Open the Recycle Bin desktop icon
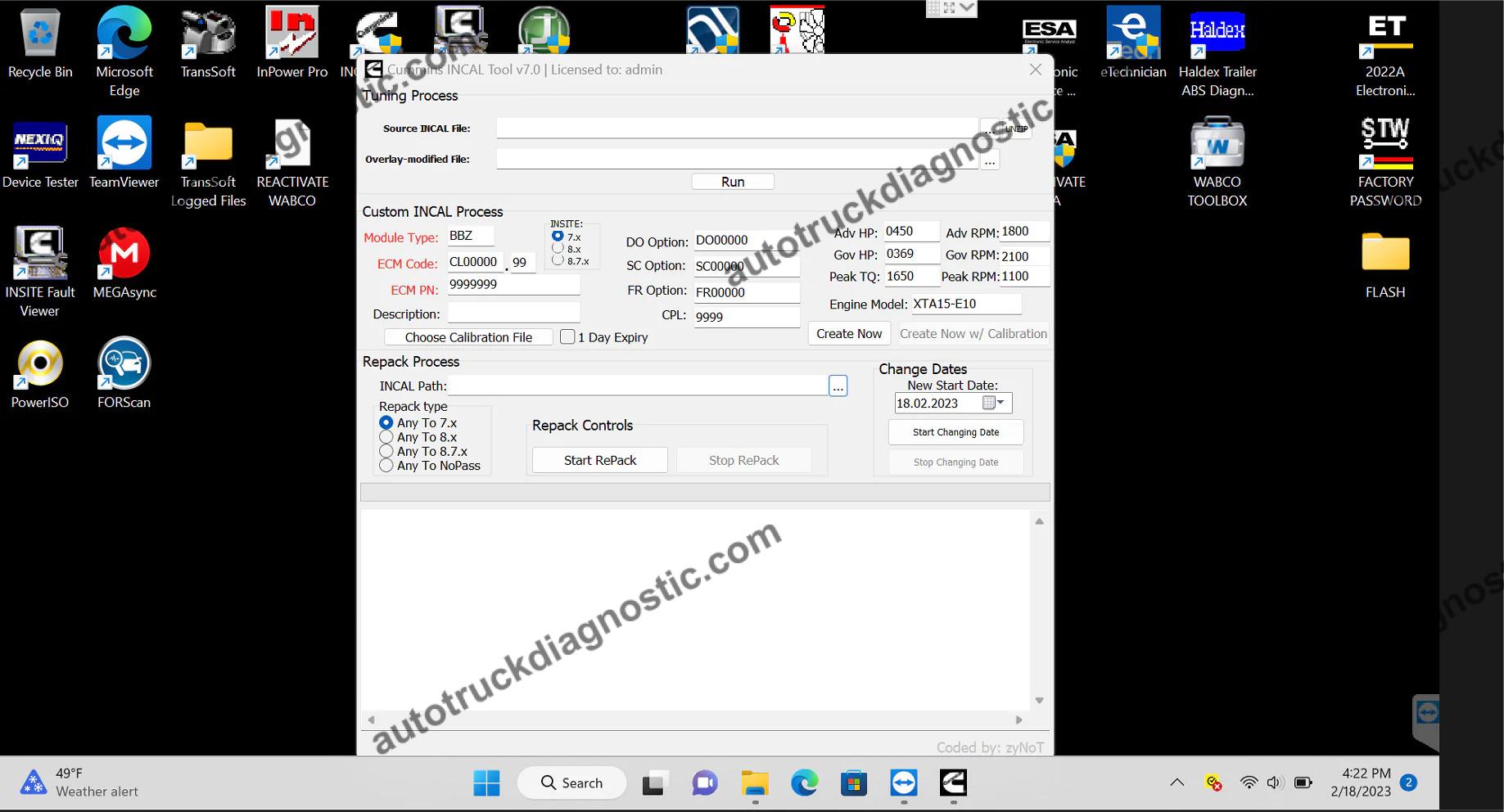The height and width of the screenshot is (812, 1504). pyautogui.click(x=40, y=43)
